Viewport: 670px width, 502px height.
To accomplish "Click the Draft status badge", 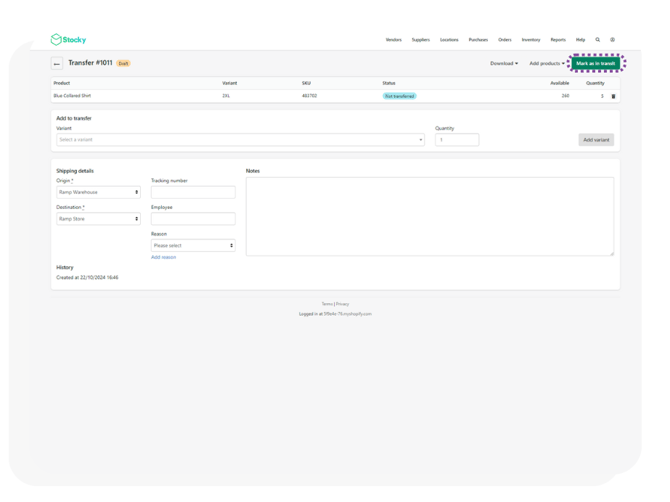I will coord(123,63).
